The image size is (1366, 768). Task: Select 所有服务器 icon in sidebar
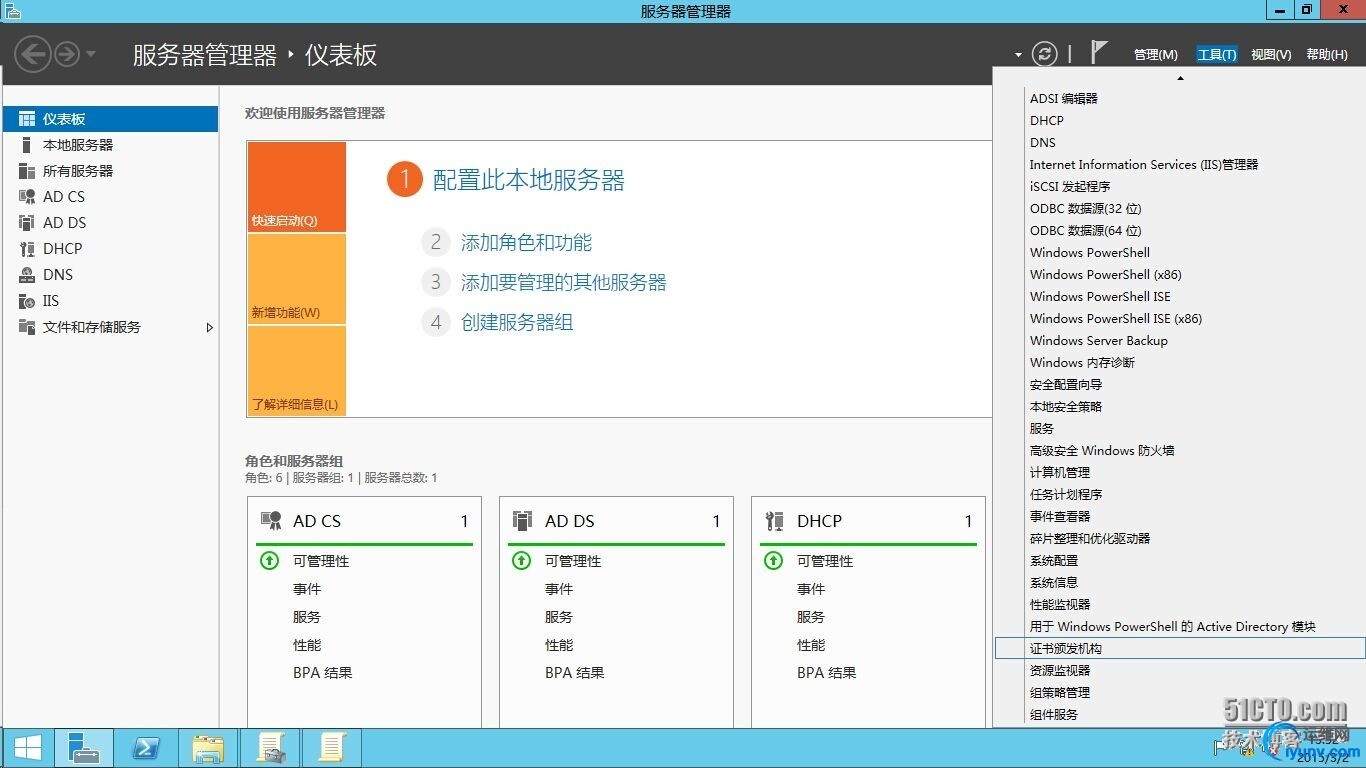(x=27, y=171)
